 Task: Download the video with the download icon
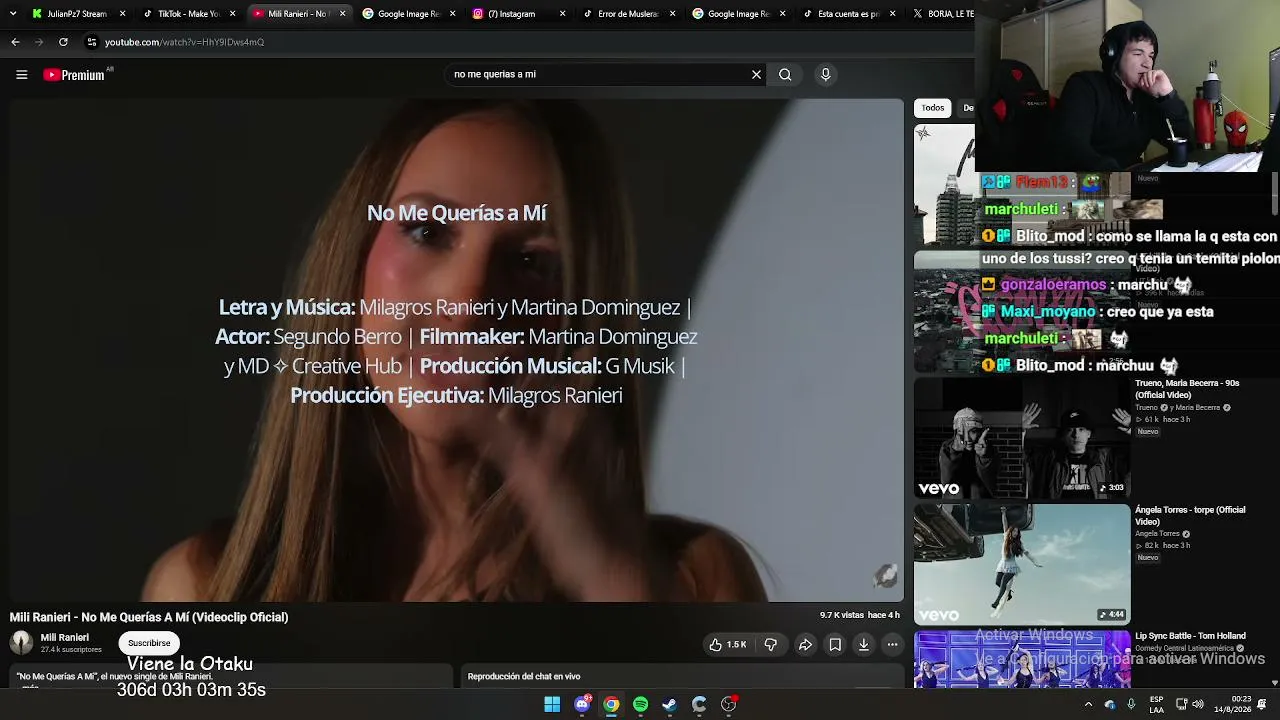(864, 645)
